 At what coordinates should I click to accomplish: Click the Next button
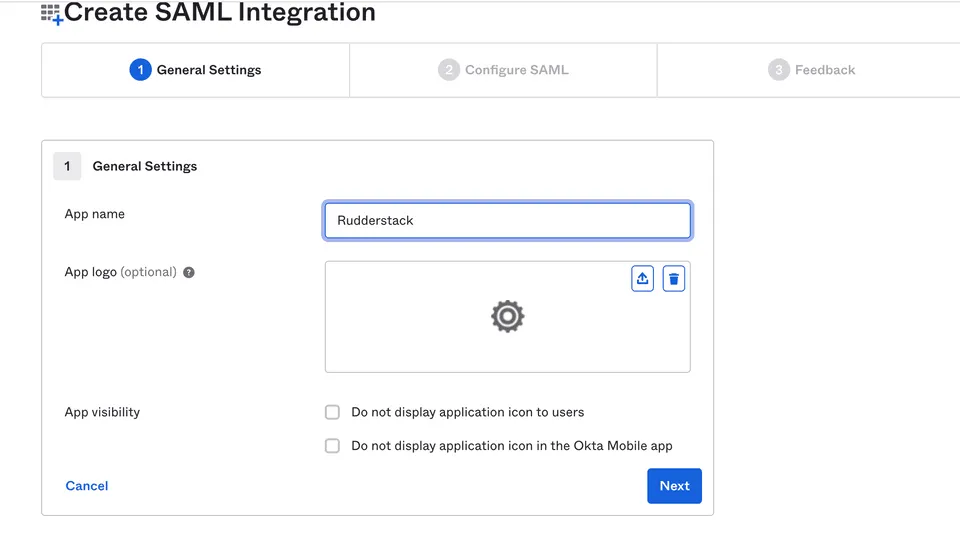[674, 486]
